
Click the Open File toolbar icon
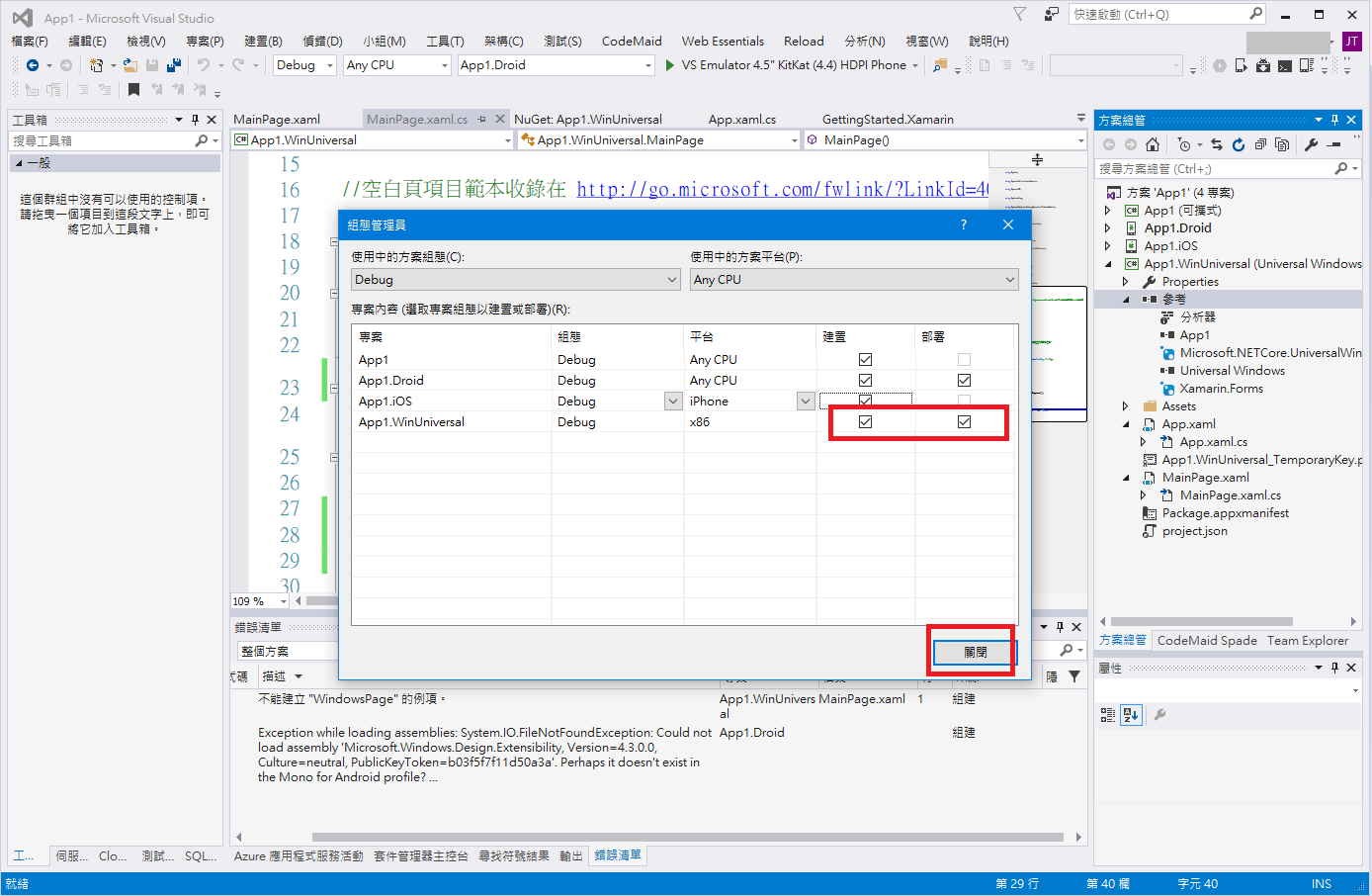click(129, 65)
